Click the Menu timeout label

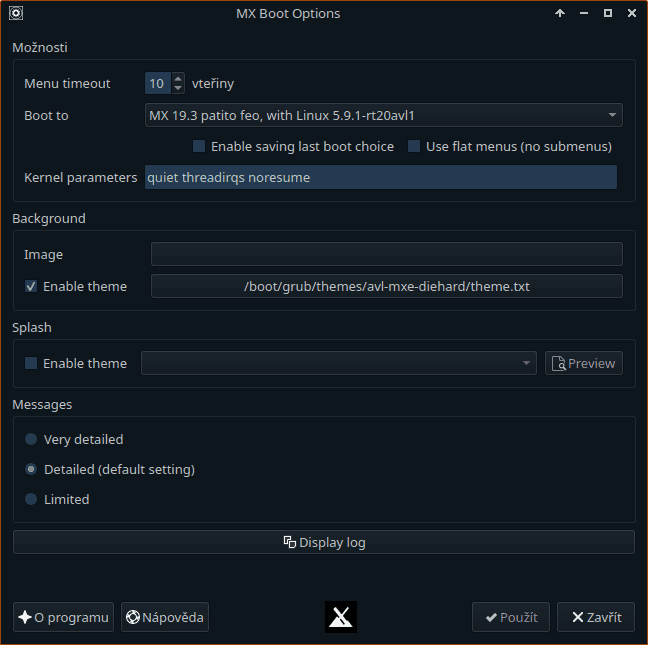point(67,83)
